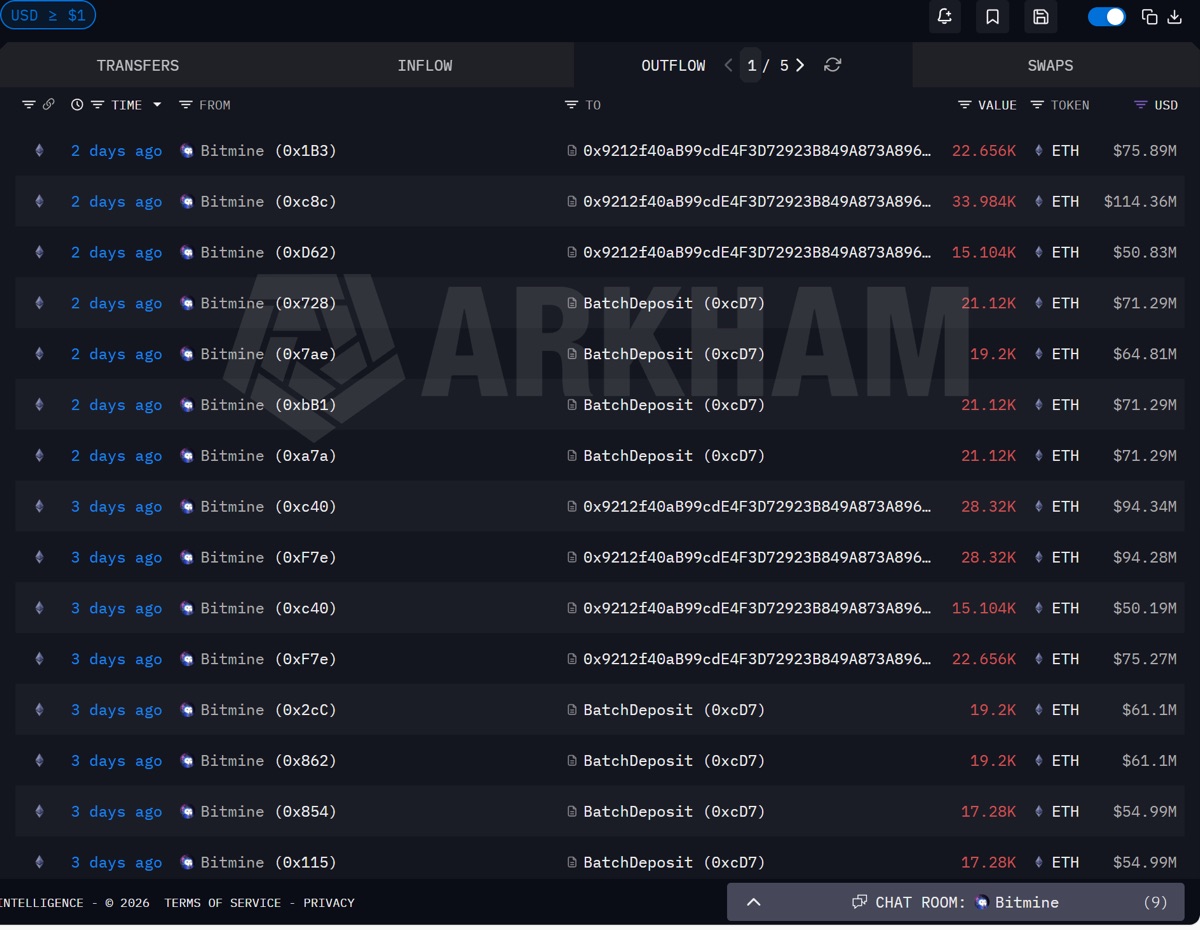This screenshot has width=1200, height=930.
Task: Refresh the outflow list with reload icon
Action: tap(832, 65)
